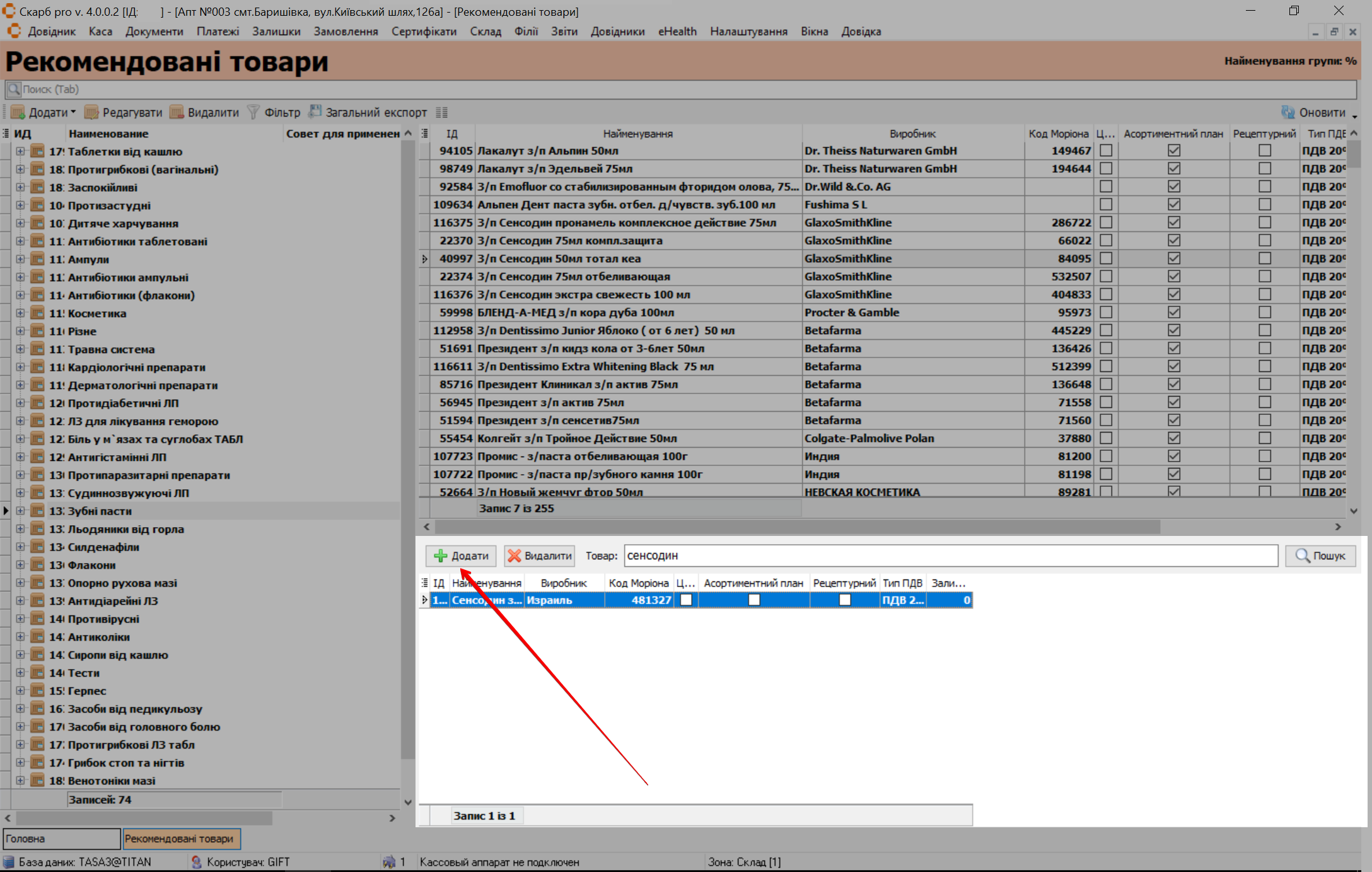The image size is (1372, 872).
Task: Open the top toolbar Додати dropdown arrow
Action: pos(73,112)
